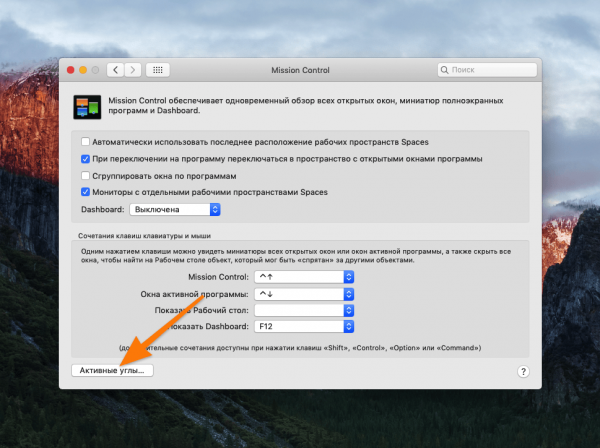Click the 'Mission Control' window title
This screenshot has width=600, height=448.
[300, 70]
